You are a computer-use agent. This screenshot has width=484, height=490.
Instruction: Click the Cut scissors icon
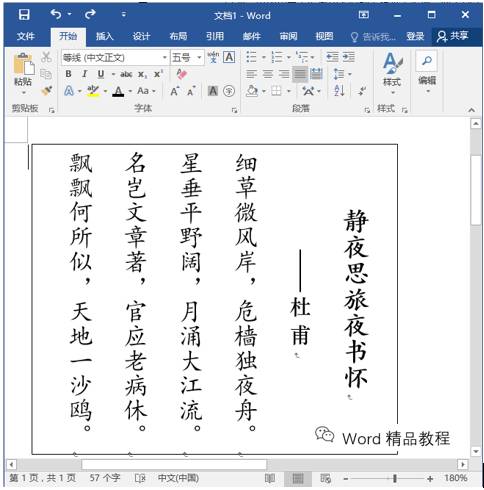(46, 57)
